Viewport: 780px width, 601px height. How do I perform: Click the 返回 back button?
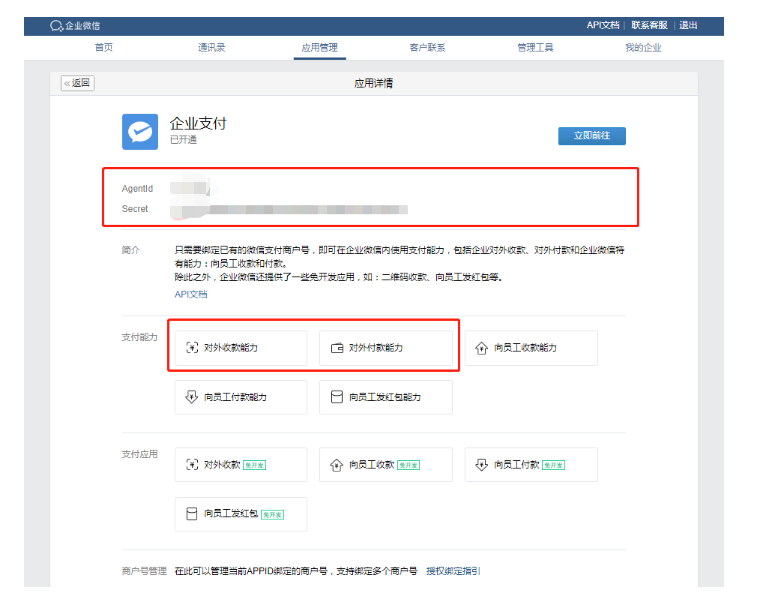pos(78,83)
